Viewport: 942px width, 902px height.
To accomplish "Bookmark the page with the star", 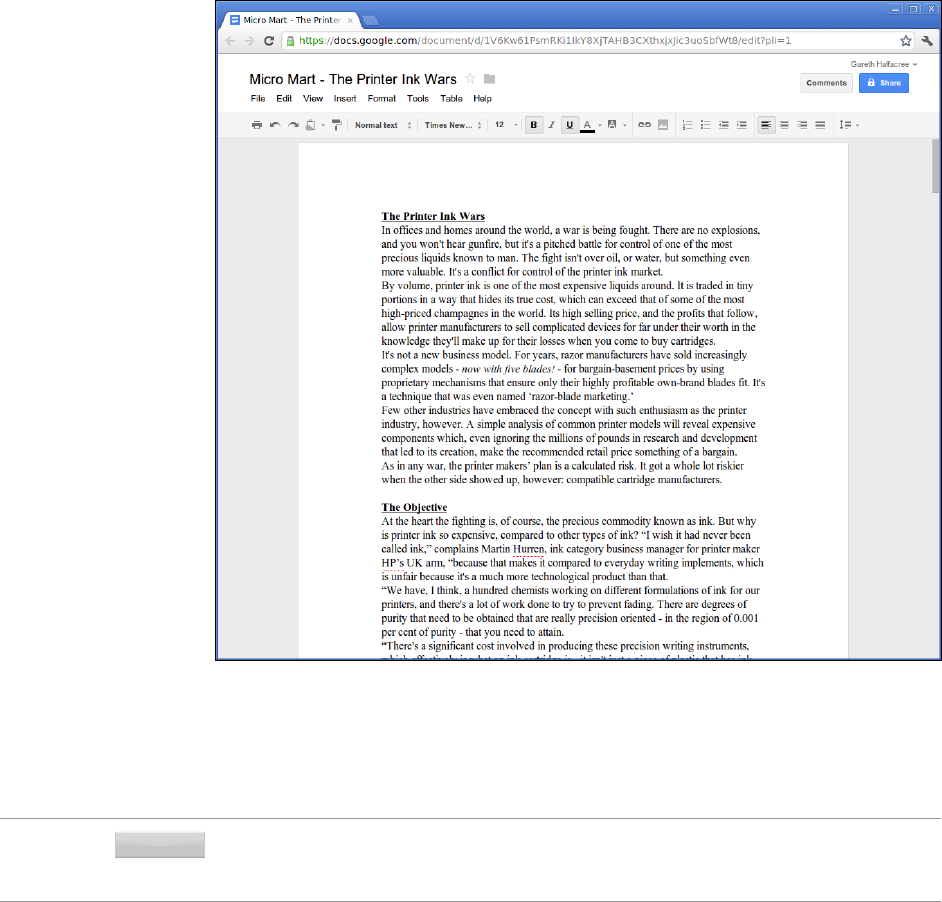I will tap(905, 41).
